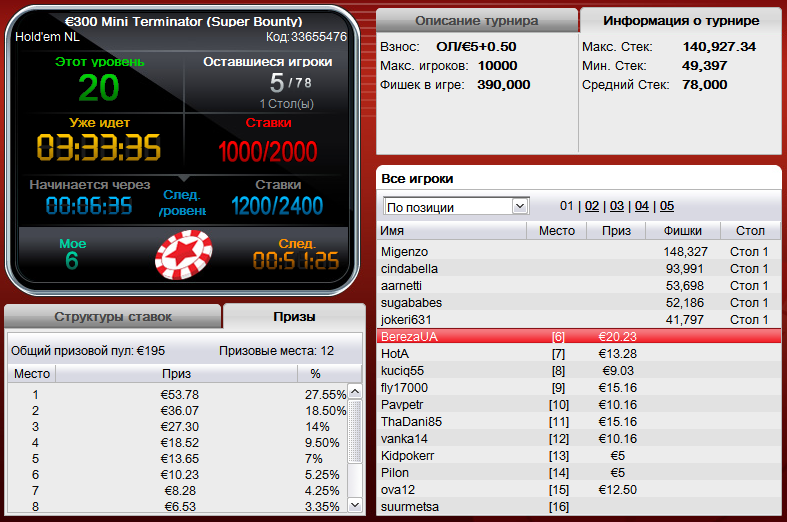Switch to Структуры ставок tab
Image resolution: width=787 pixels, height=522 pixels.
point(113,317)
